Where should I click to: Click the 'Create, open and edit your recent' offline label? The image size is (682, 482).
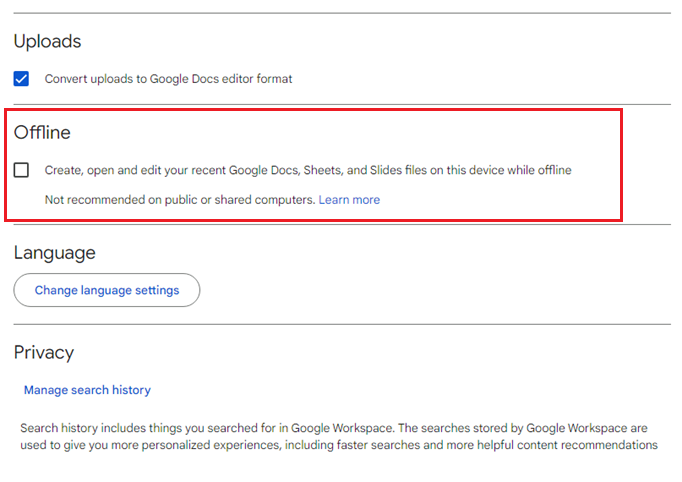coord(308,170)
